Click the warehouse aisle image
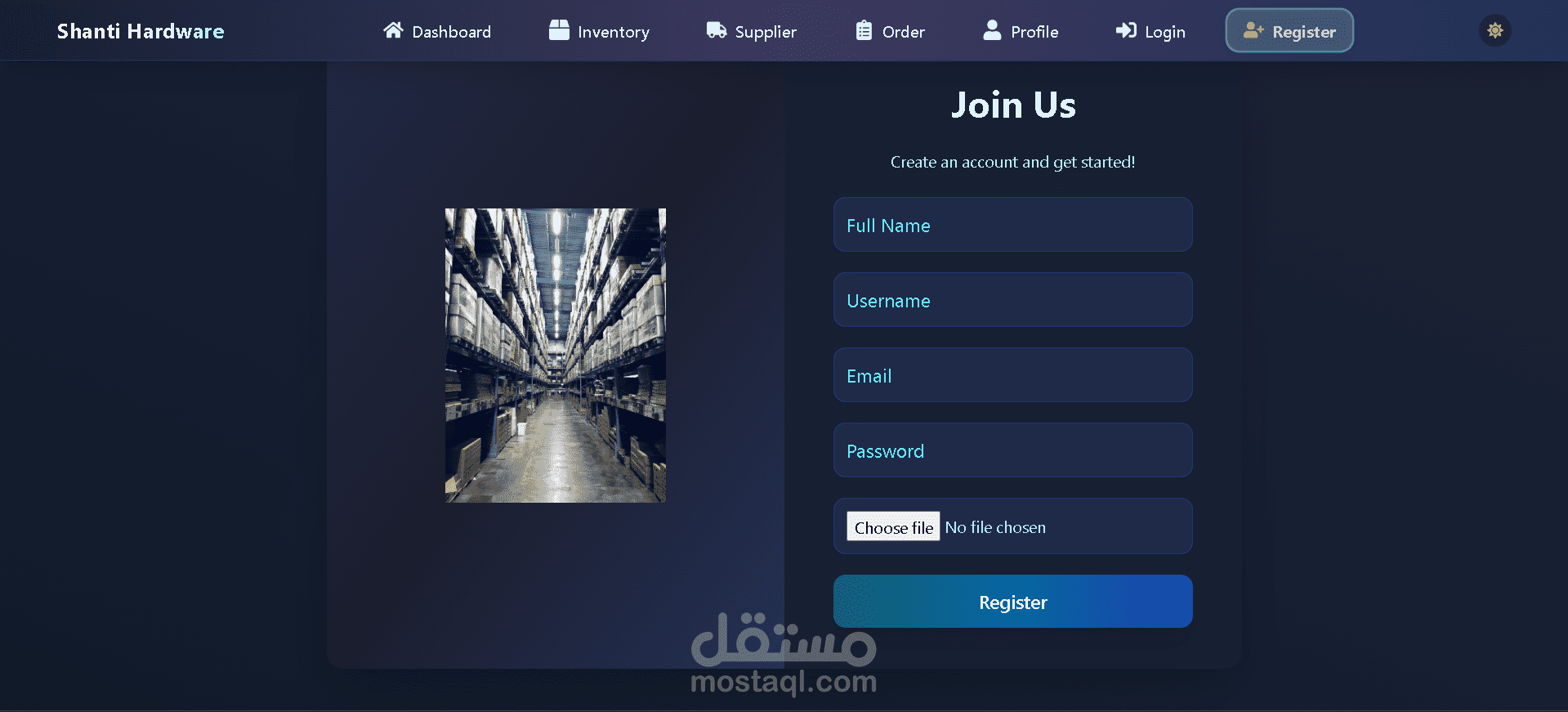1568x712 pixels. coord(556,356)
